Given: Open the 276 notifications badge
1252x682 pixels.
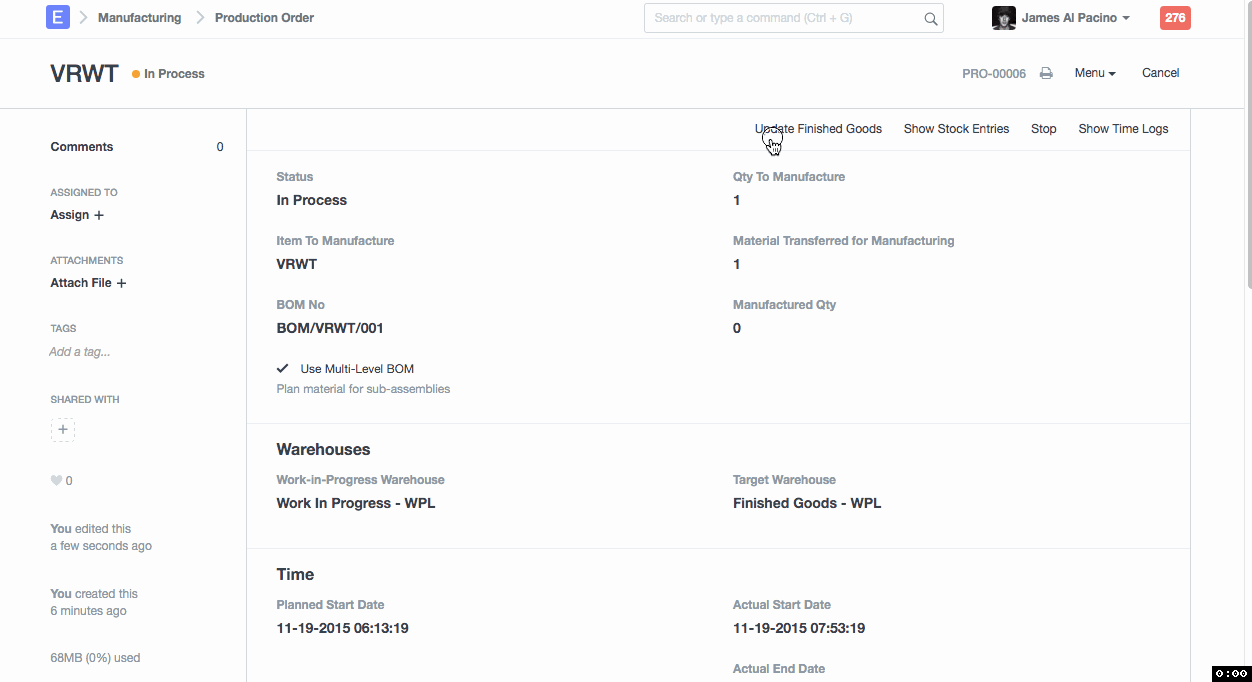Looking at the screenshot, I should pos(1175,18).
